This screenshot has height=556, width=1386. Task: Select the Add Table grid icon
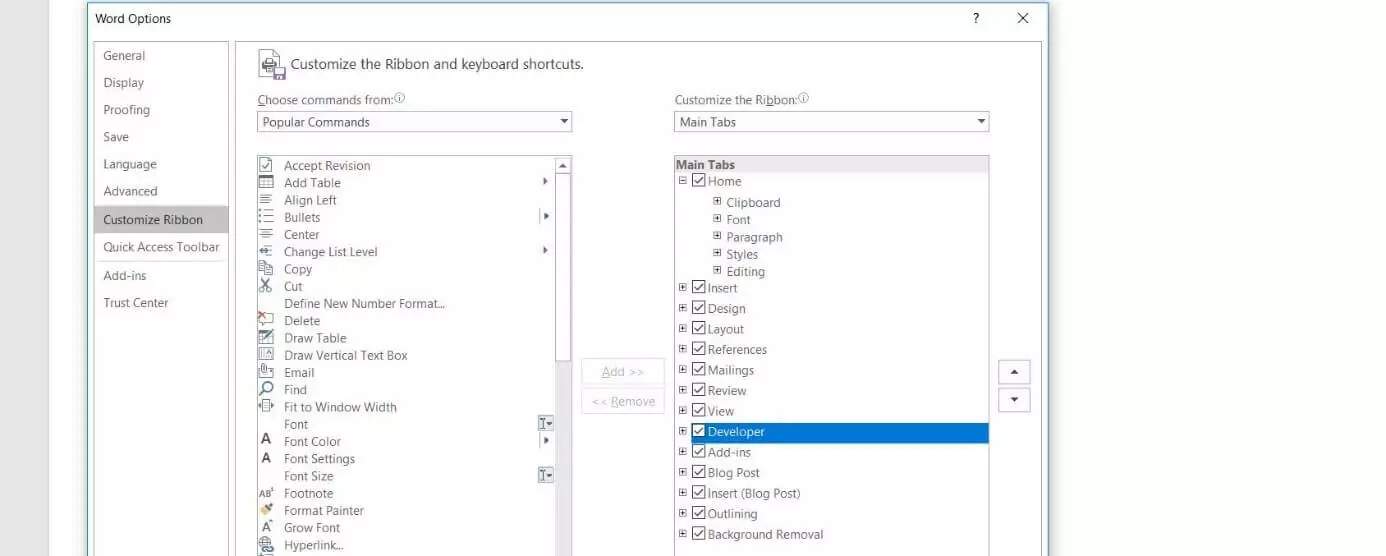266,182
